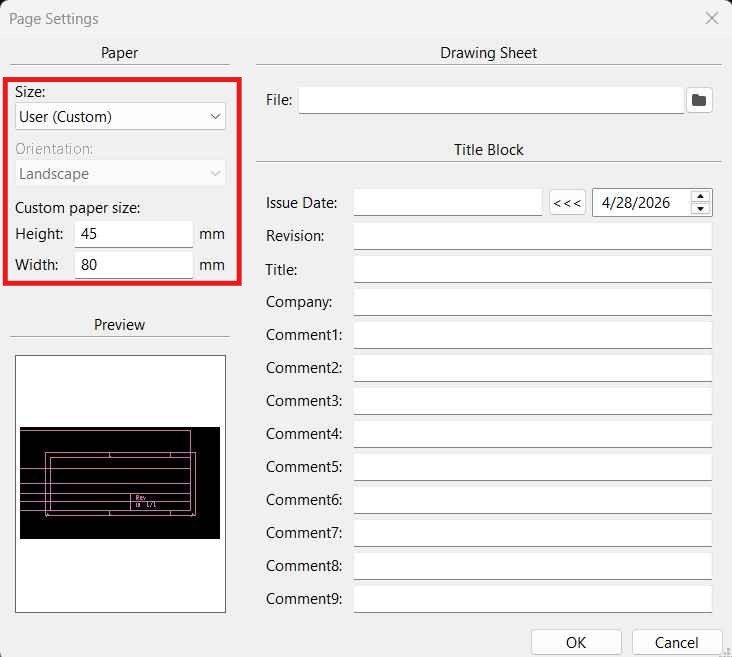
Task: Click the custom paper Height field
Action: tap(134, 233)
